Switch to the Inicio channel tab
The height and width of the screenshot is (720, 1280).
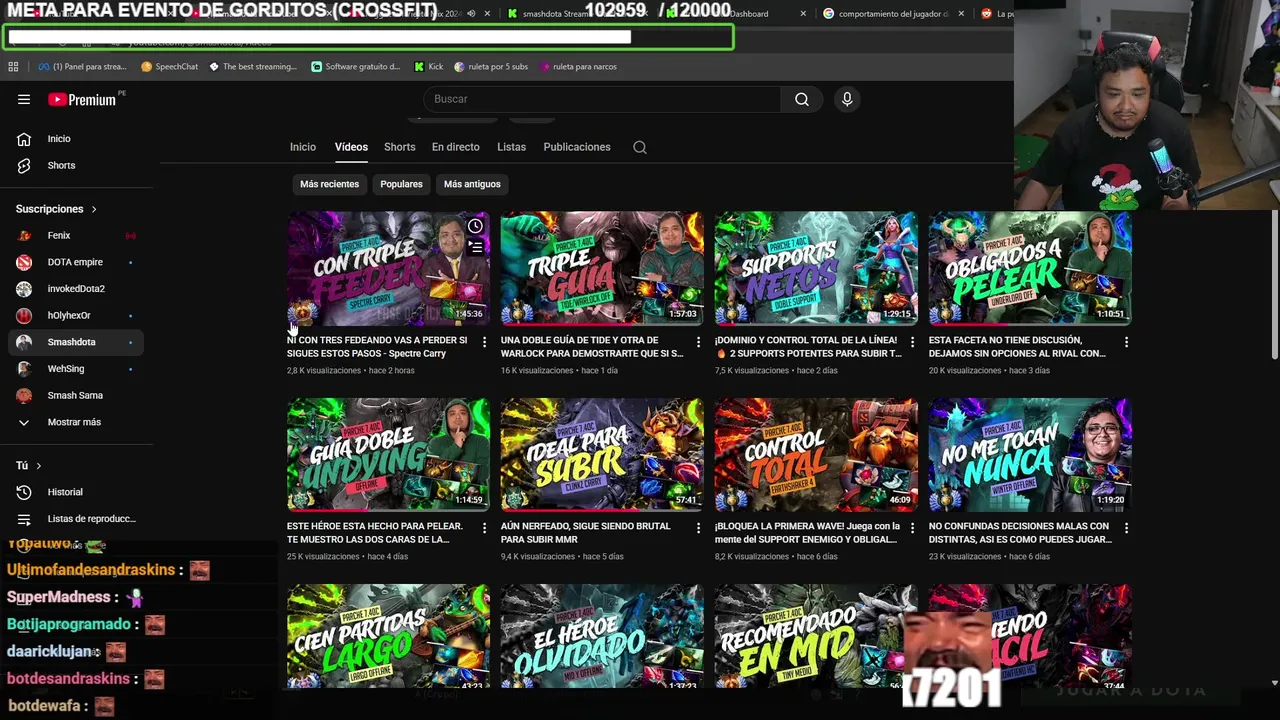click(x=303, y=147)
